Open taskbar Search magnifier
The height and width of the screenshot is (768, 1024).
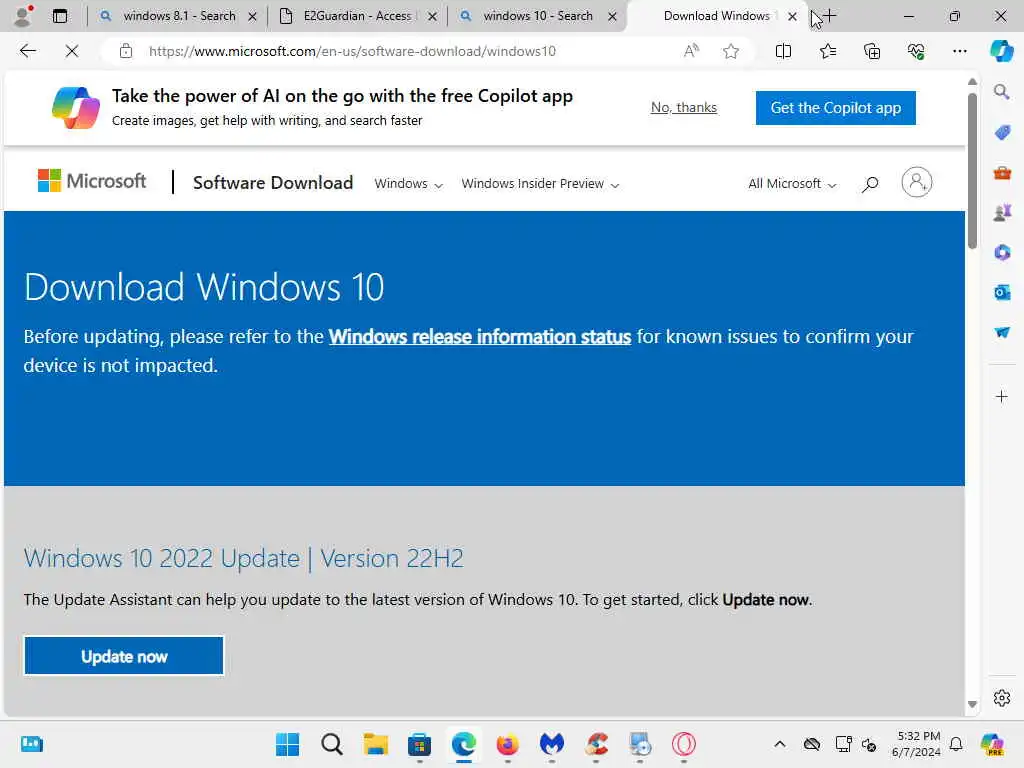pos(332,744)
